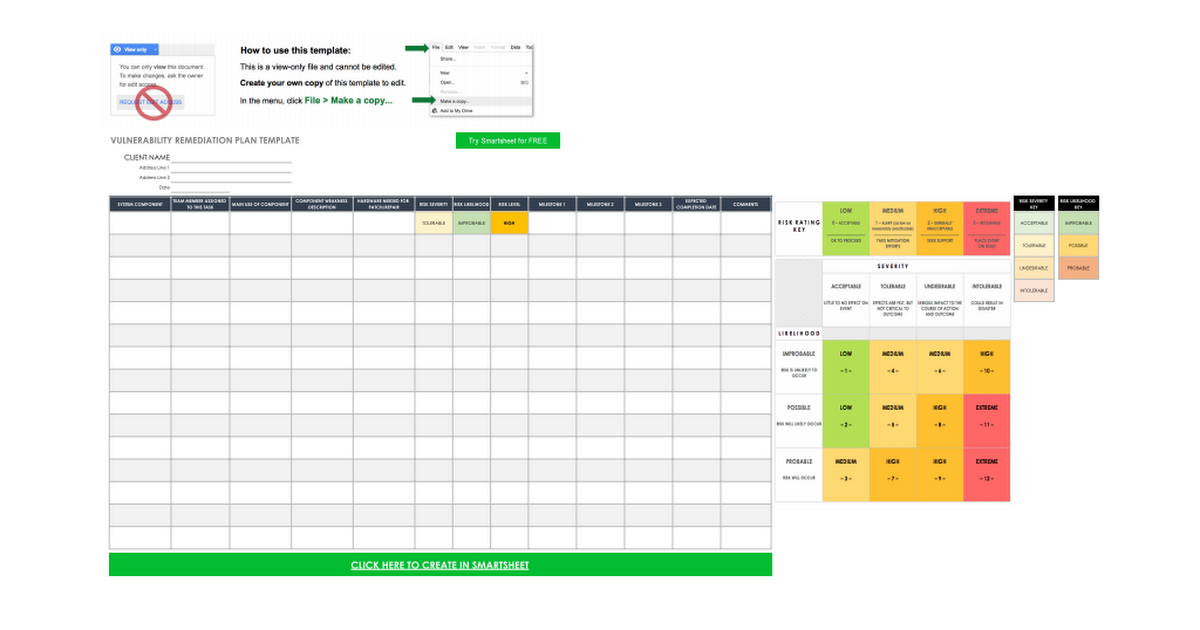The width and height of the screenshot is (1200, 630).
Task: Open Improbable cell in plan table's first row
Action: click(x=472, y=223)
